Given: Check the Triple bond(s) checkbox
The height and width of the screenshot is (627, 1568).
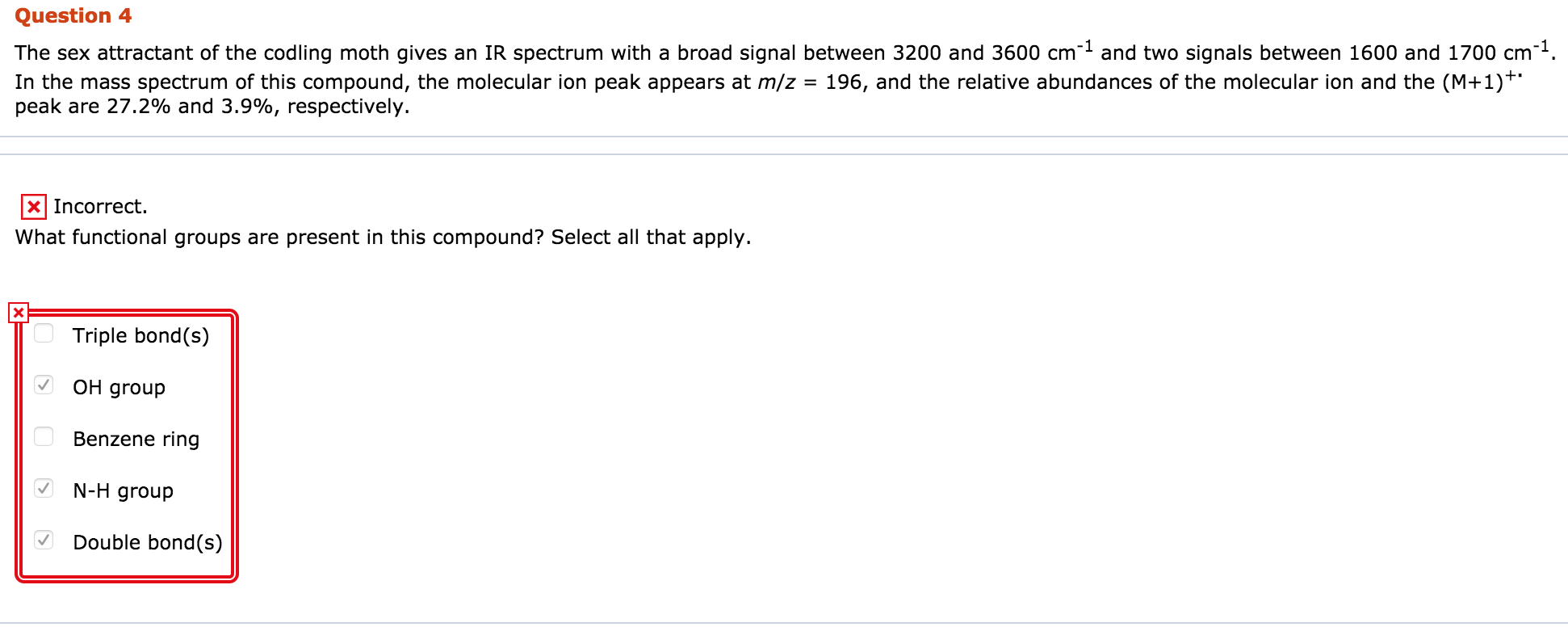Looking at the screenshot, I should click(44, 333).
